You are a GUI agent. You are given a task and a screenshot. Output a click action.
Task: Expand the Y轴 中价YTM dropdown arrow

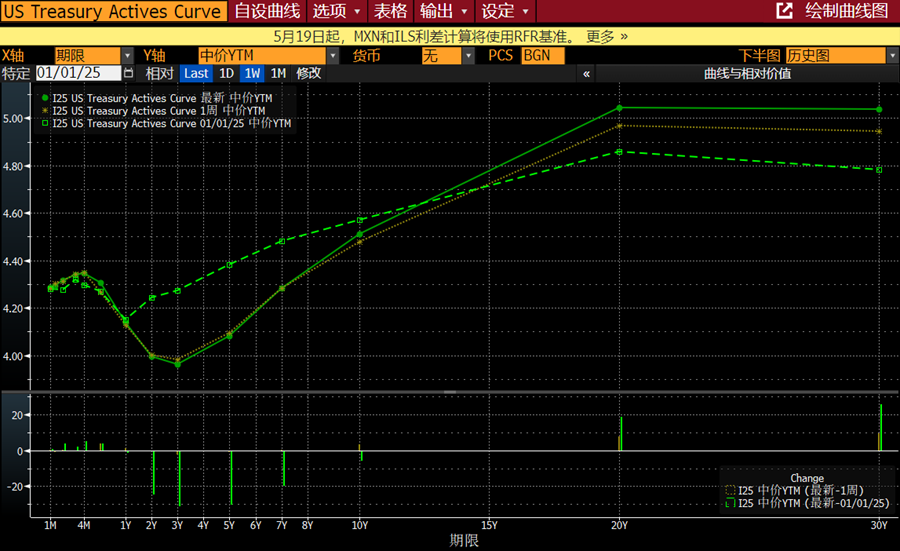pos(333,56)
